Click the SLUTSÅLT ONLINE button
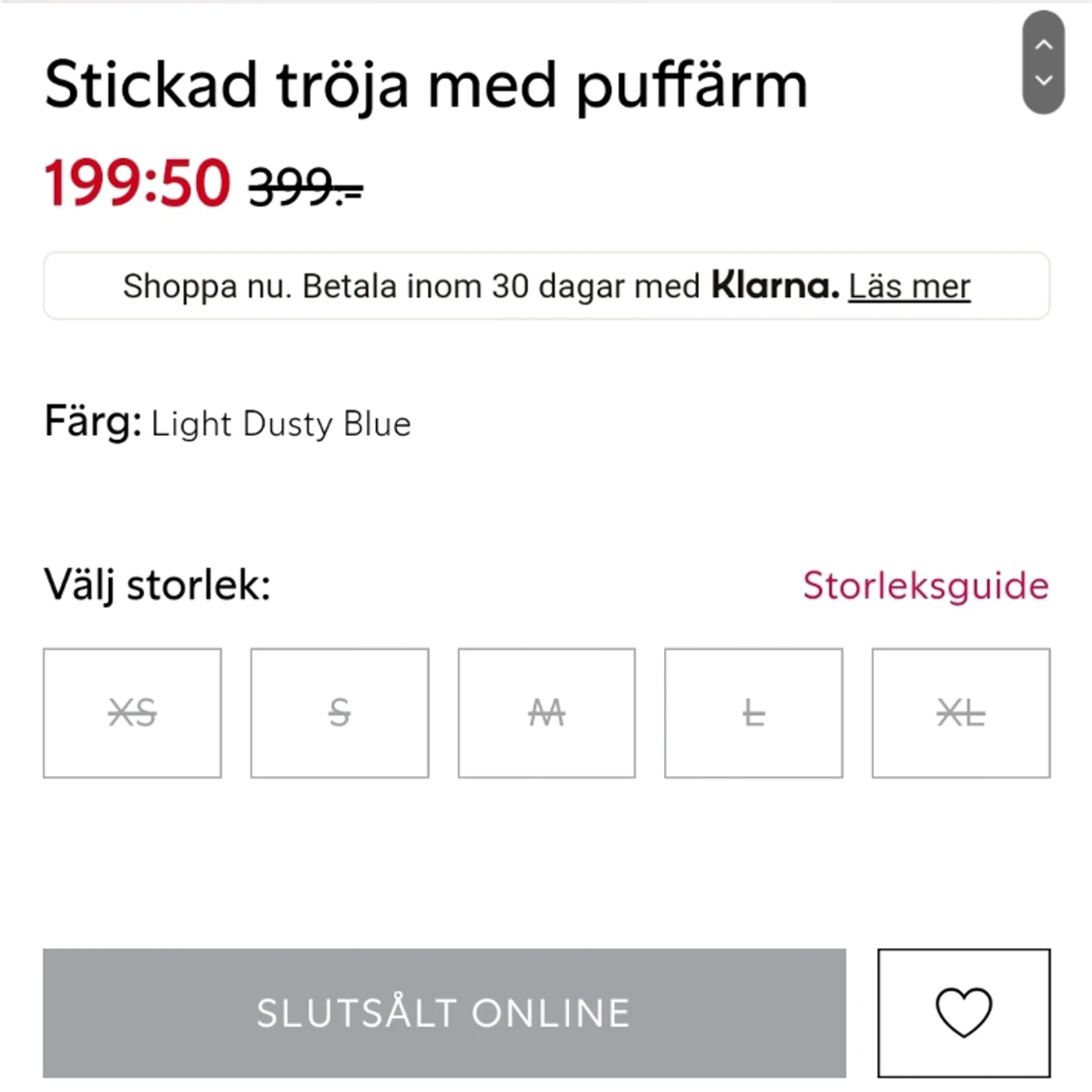This screenshot has width=1092, height=1092. [444, 1013]
